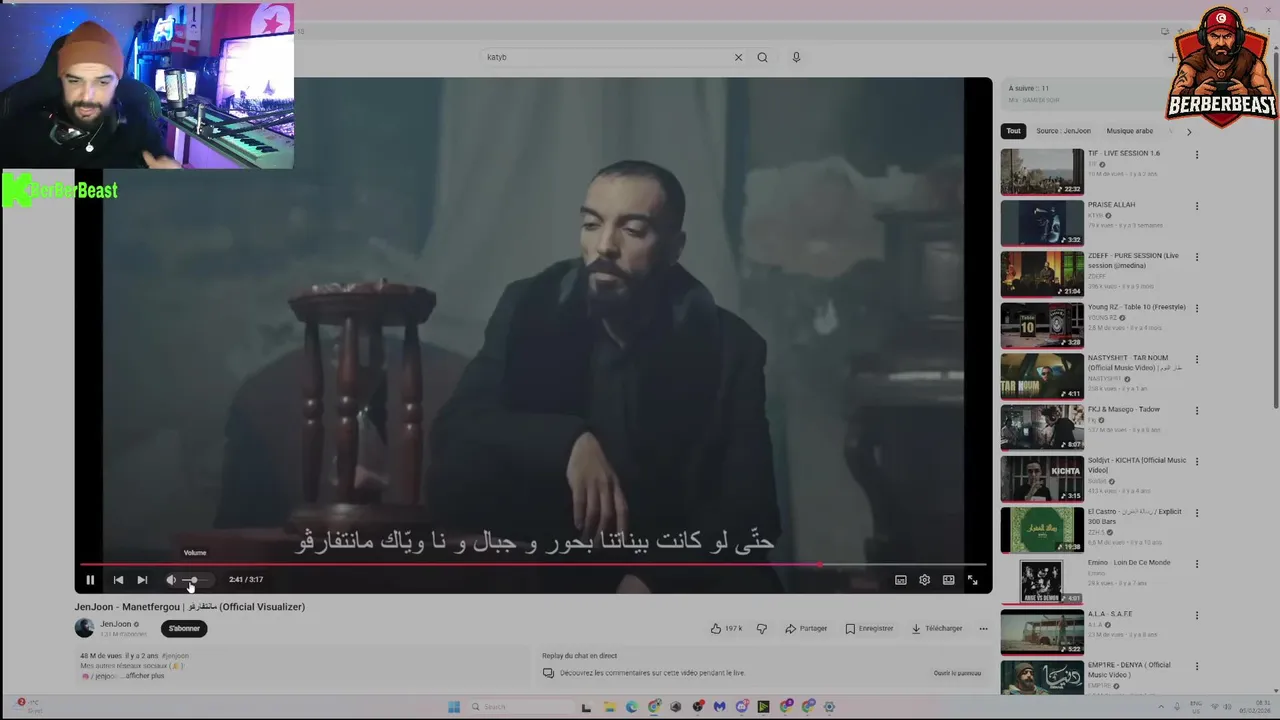
Task: Click the search magnifier button
Action: pos(762,57)
